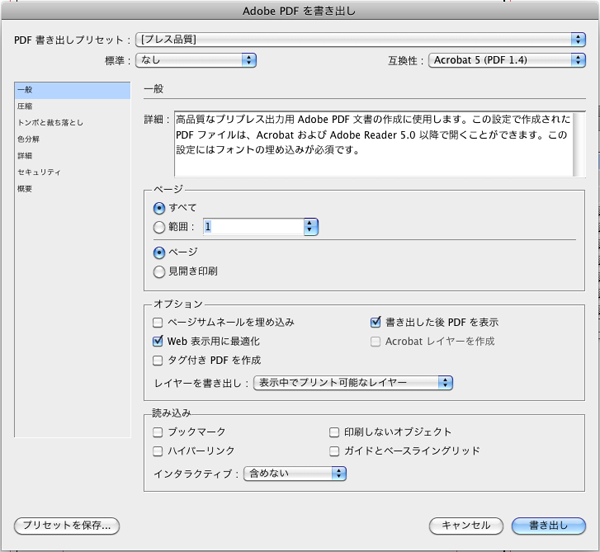Select 詳細 in the left category list

tap(72, 156)
